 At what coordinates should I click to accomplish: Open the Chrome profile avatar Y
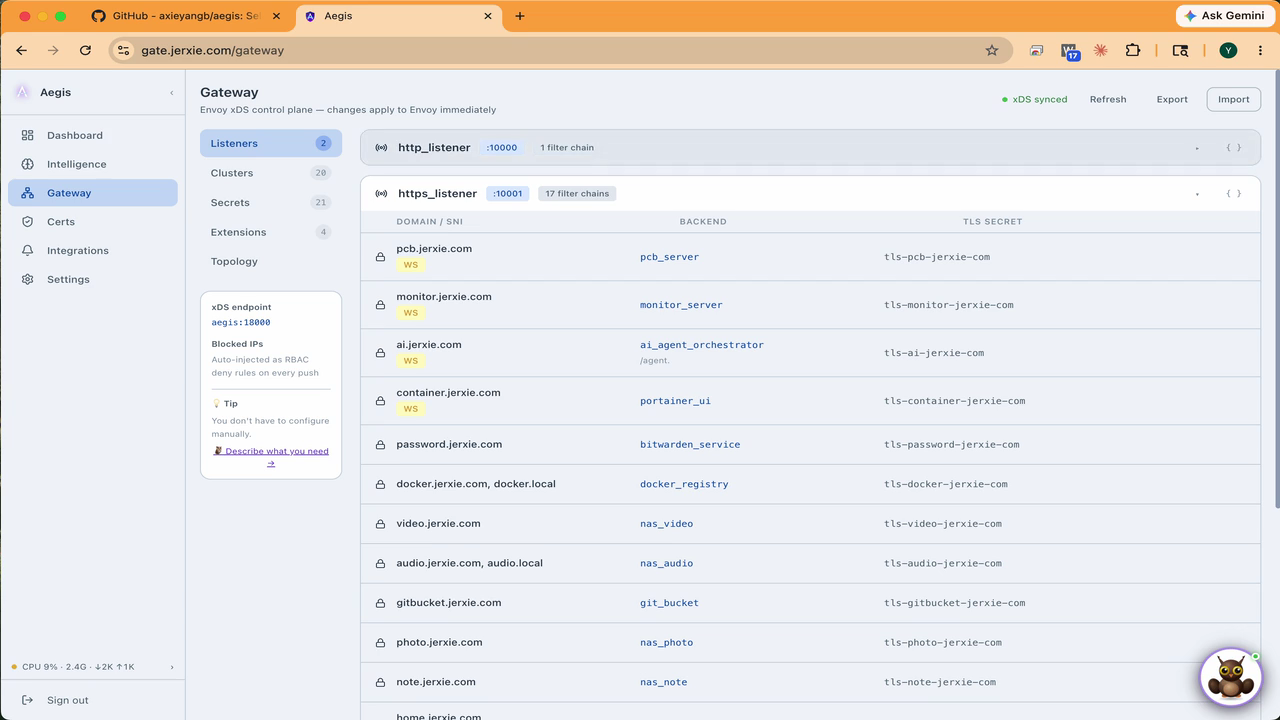[x=1228, y=50]
